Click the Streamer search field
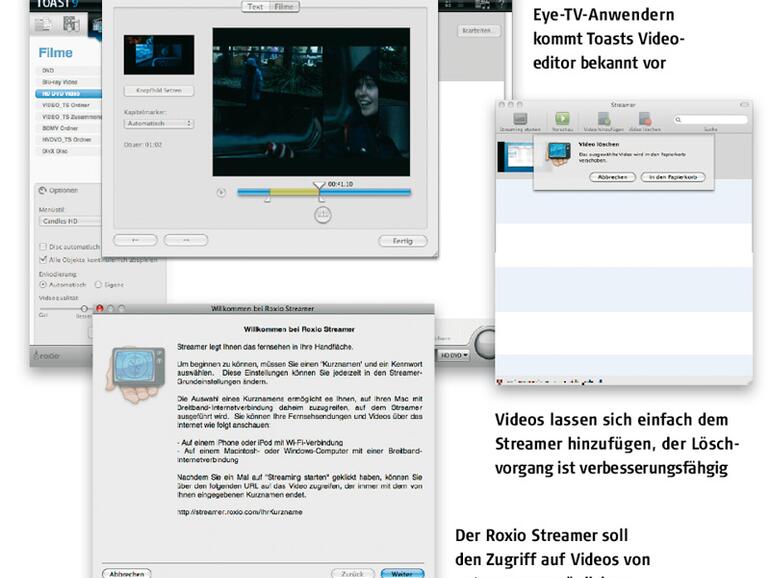Screen dimensions: 770x578 click(711, 120)
